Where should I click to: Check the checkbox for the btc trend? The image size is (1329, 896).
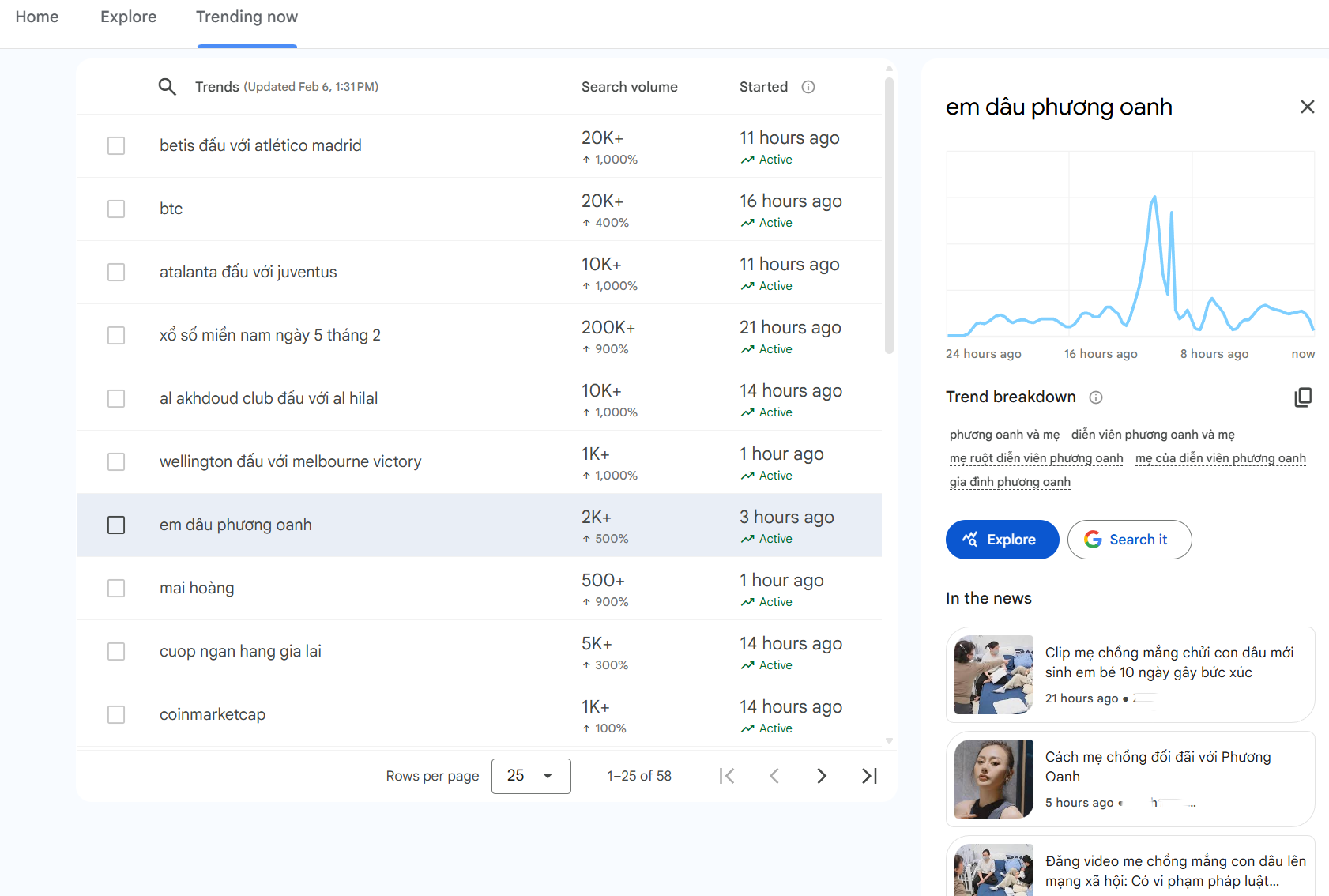pyautogui.click(x=116, y=209)
